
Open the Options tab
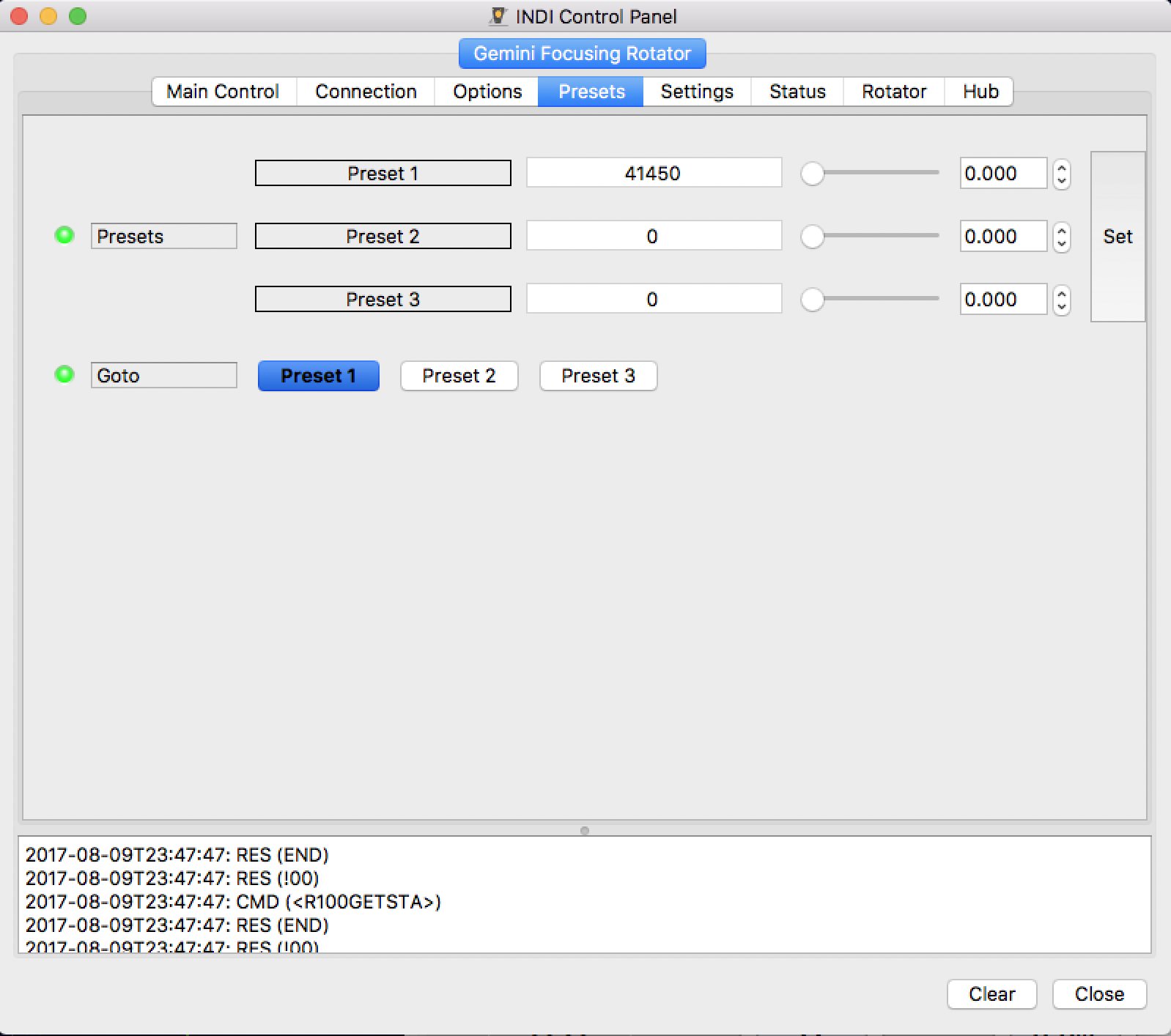pyautogui.click(x=487, y=92)
